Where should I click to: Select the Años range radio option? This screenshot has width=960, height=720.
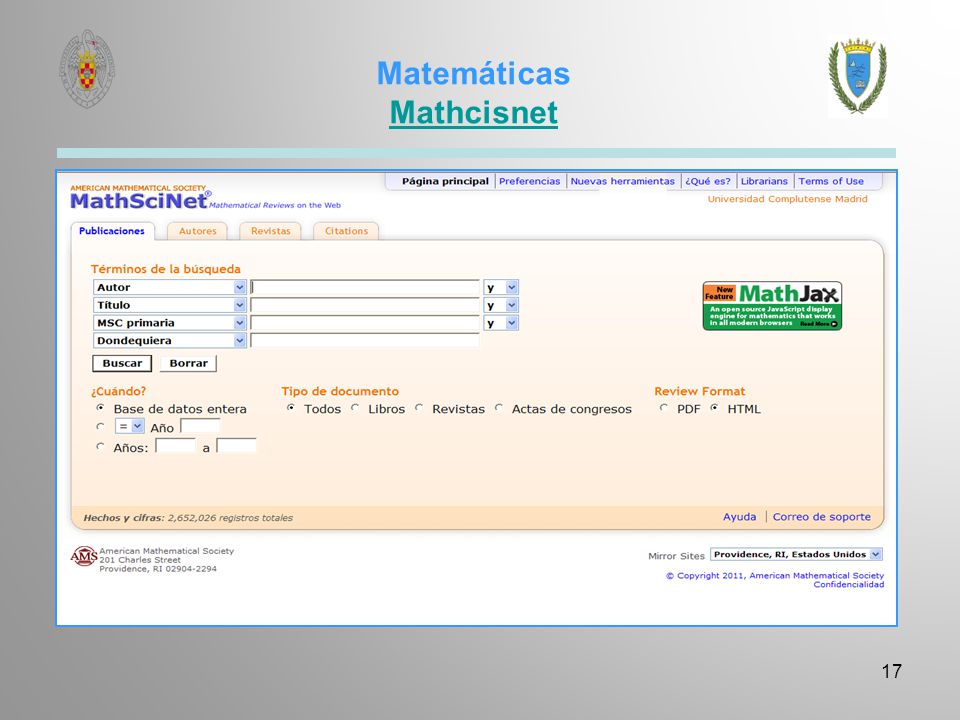coord(100,446)
